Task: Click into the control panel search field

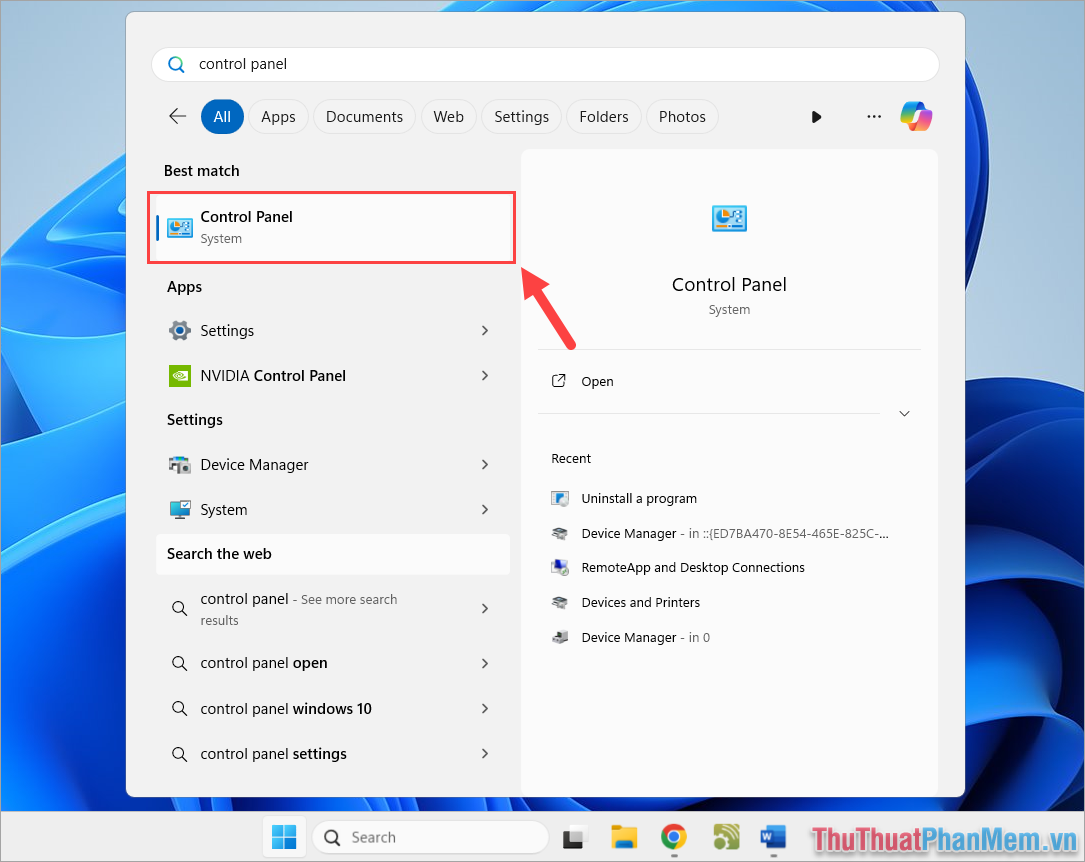Action: 545,64
